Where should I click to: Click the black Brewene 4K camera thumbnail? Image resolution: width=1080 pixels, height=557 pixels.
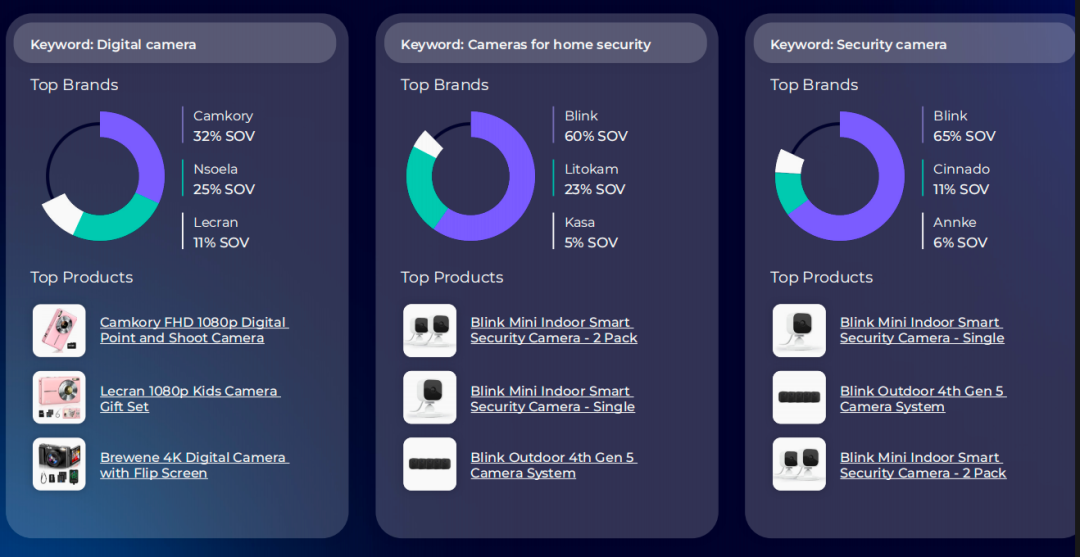point(59,464)
